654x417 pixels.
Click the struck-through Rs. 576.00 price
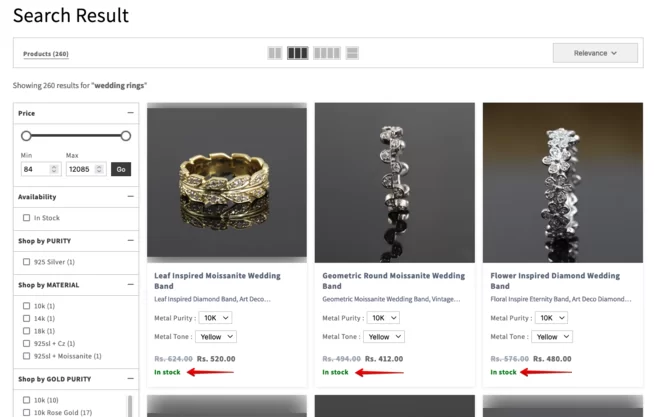(510, 359)
